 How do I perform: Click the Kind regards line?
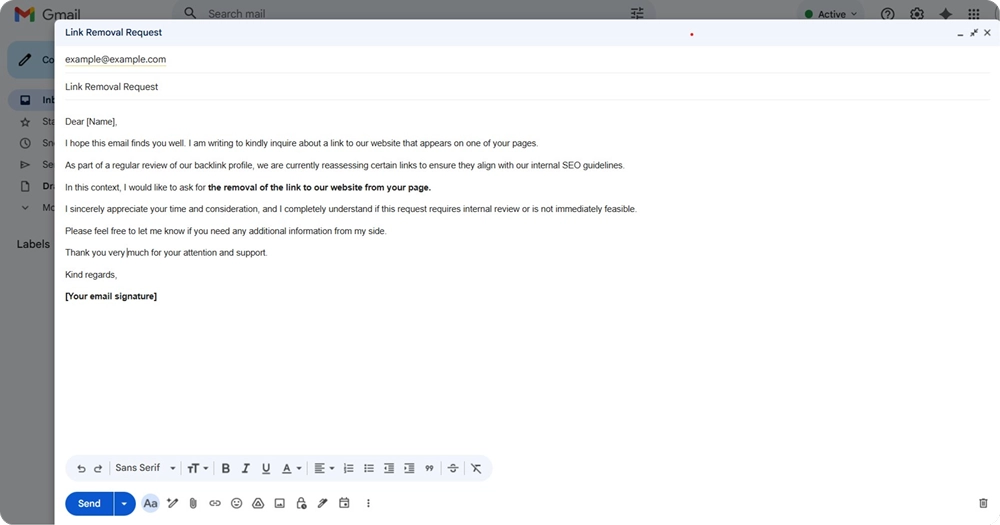tap(91, 274)
